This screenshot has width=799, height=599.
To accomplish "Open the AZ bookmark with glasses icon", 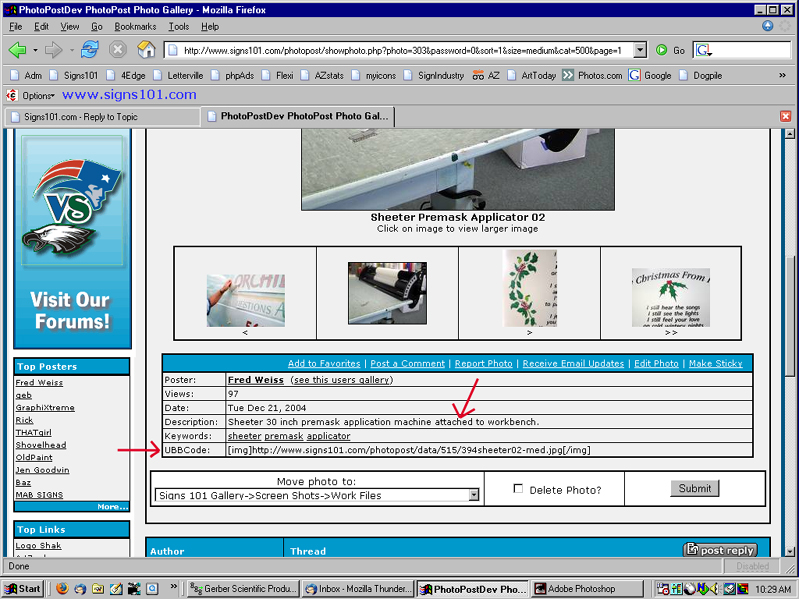I will (486, 75).
